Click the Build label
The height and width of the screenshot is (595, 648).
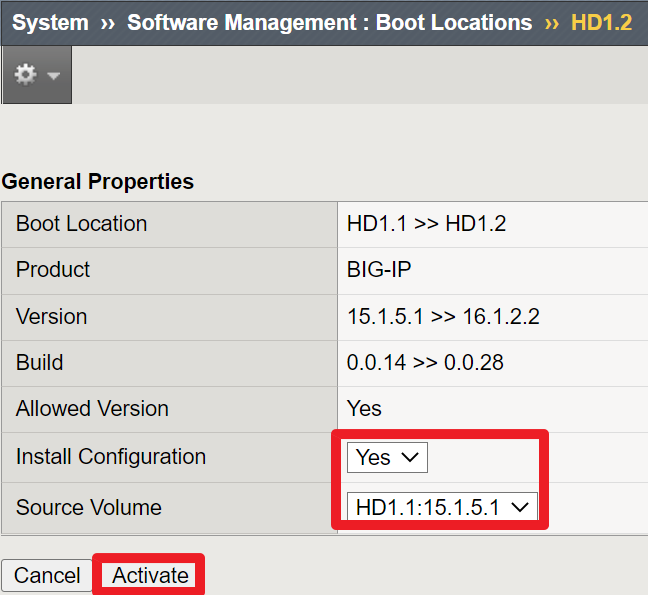pyautogui.click(x=39, y=362)
